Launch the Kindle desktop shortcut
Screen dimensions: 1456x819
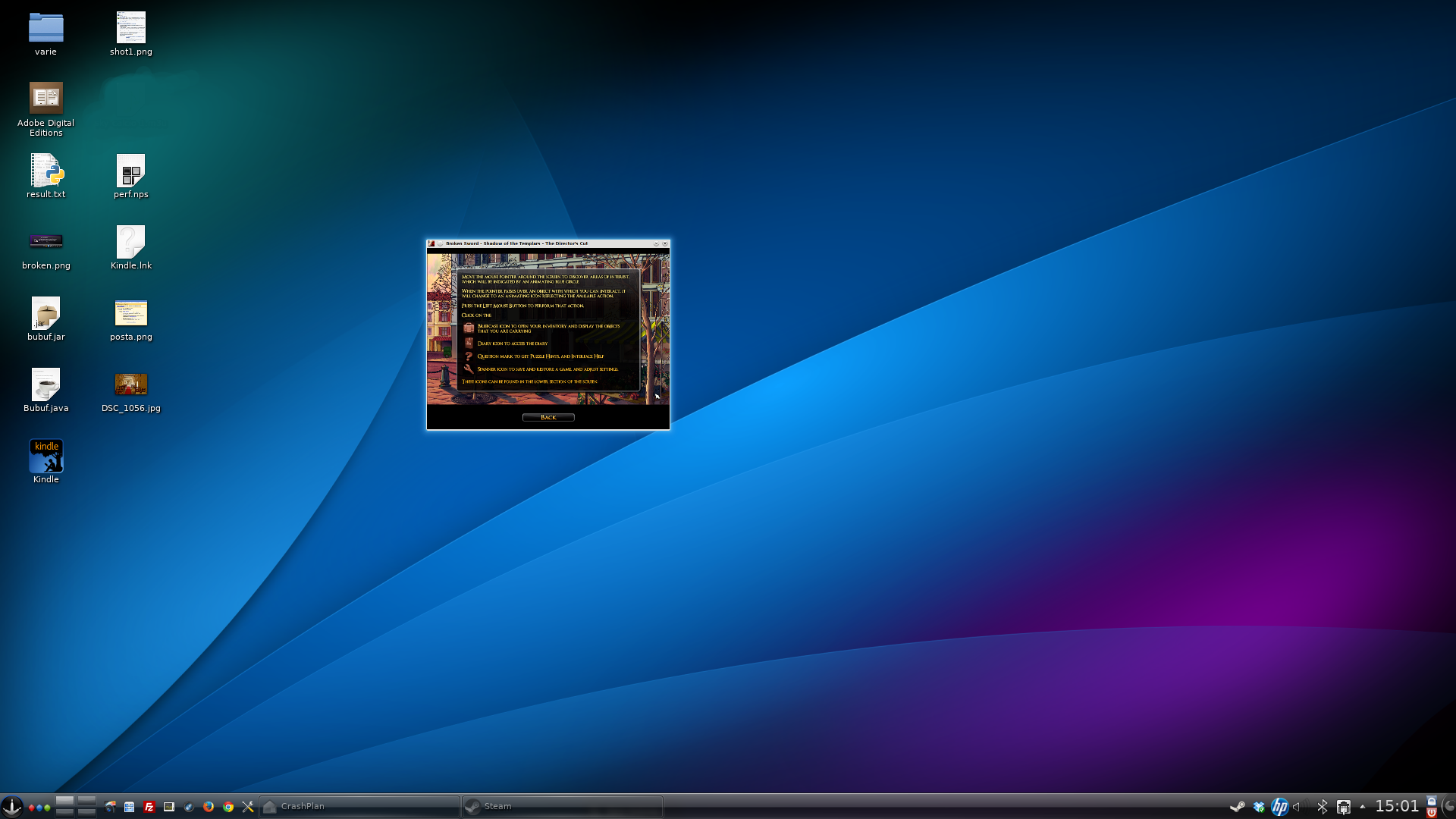(45, 462)
